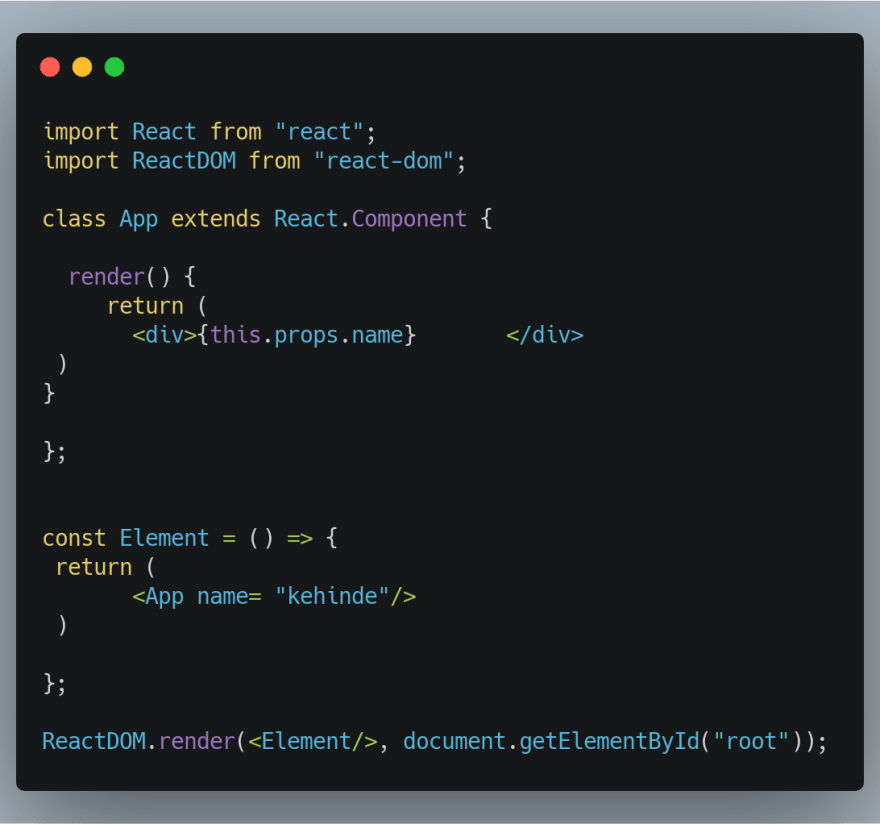Click the "kehinde" string value
Image resolution: width=880 pixels, height=824 pixels.
coord(332,596)
